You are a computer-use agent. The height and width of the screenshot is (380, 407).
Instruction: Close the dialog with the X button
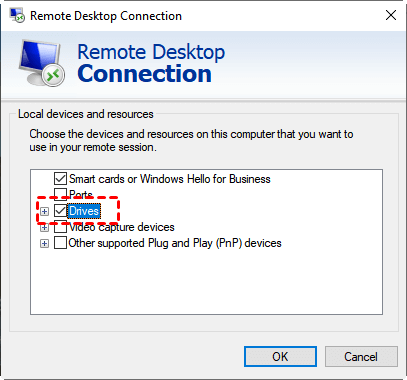click(391, 15)
